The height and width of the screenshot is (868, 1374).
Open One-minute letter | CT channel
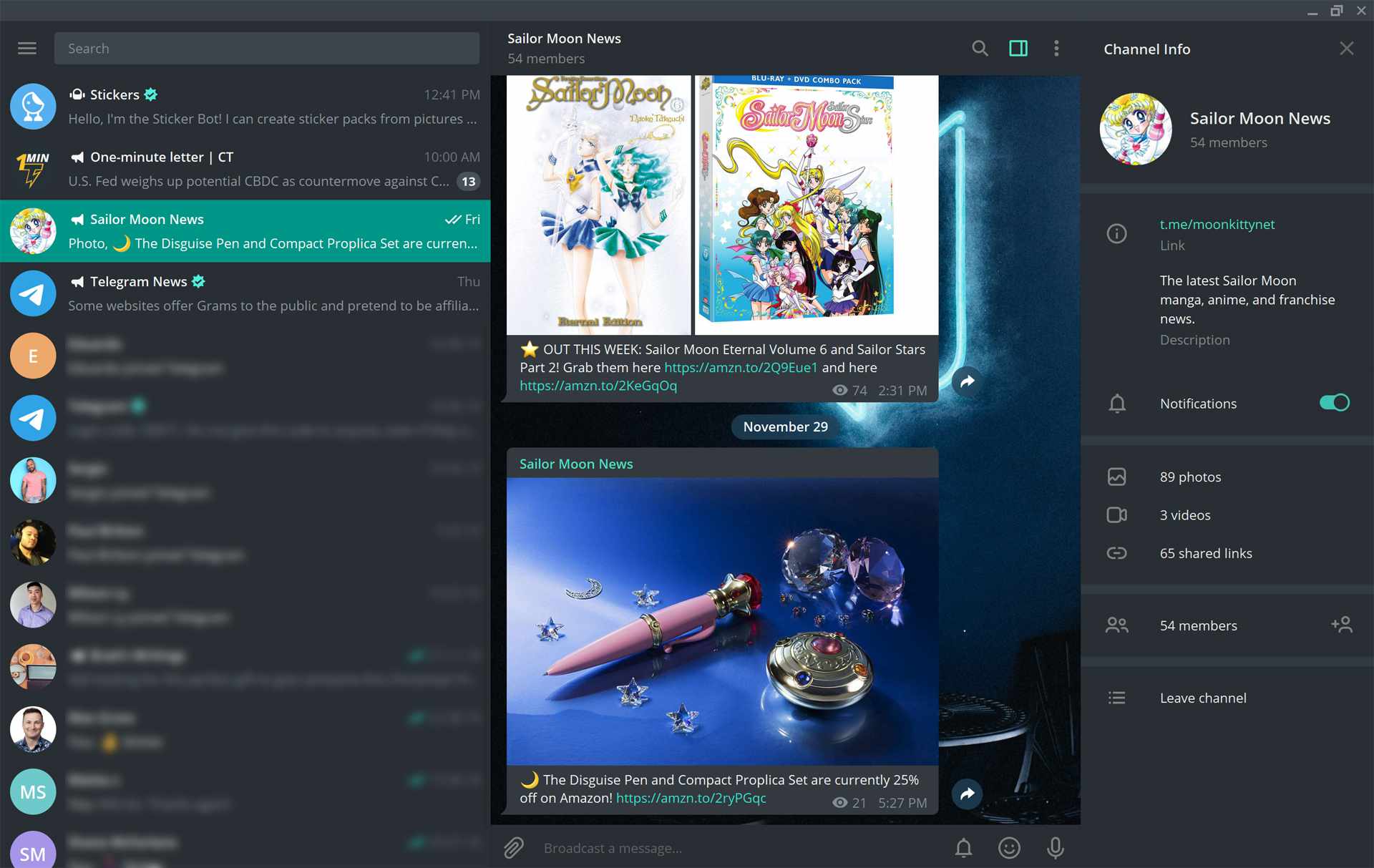245,169
